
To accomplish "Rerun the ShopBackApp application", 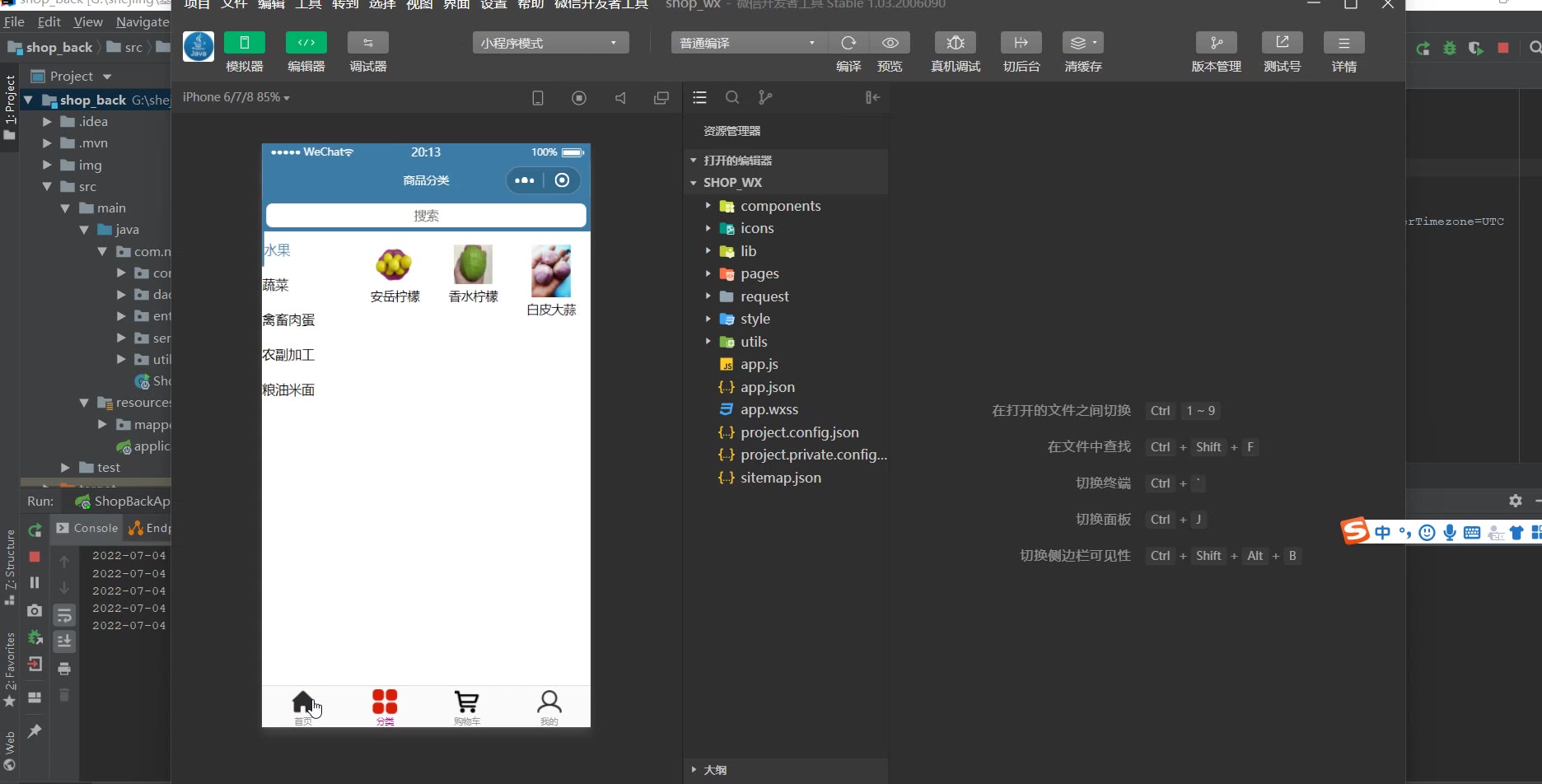I will click(35, 530).
